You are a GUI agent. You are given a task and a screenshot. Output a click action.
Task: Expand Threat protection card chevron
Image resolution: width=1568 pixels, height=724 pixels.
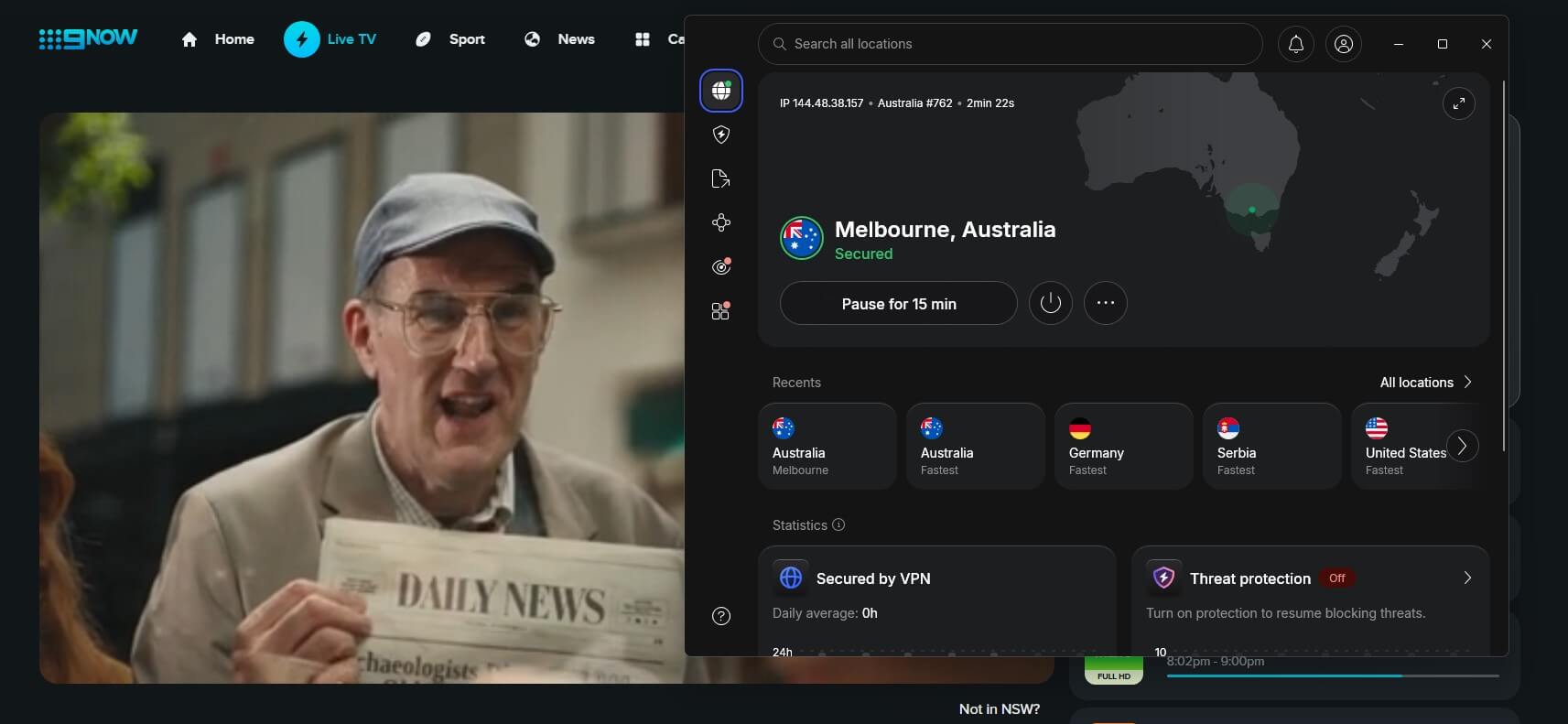(x=1467, y=578)
